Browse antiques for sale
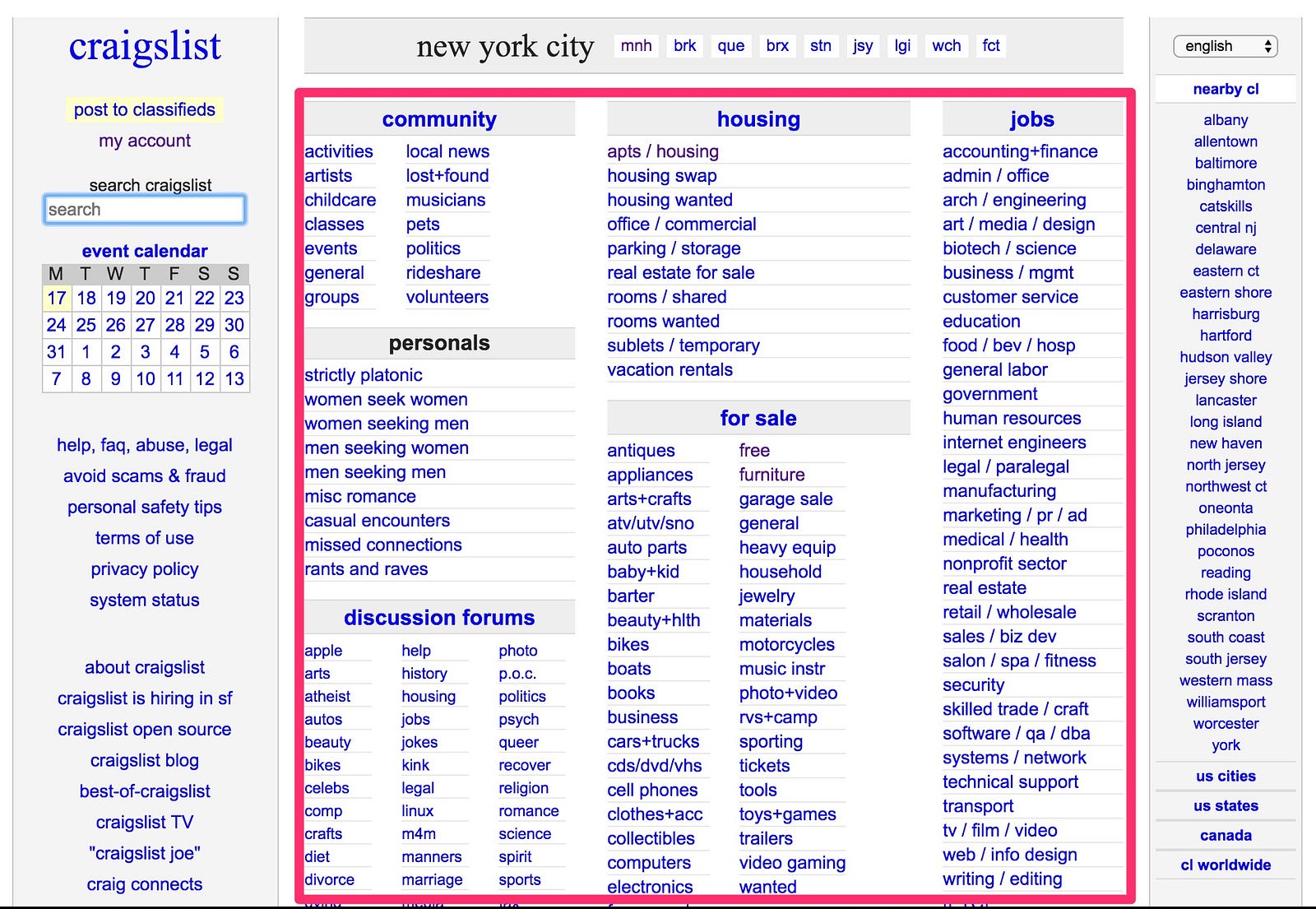The image size is (1316, 909). 642,451
